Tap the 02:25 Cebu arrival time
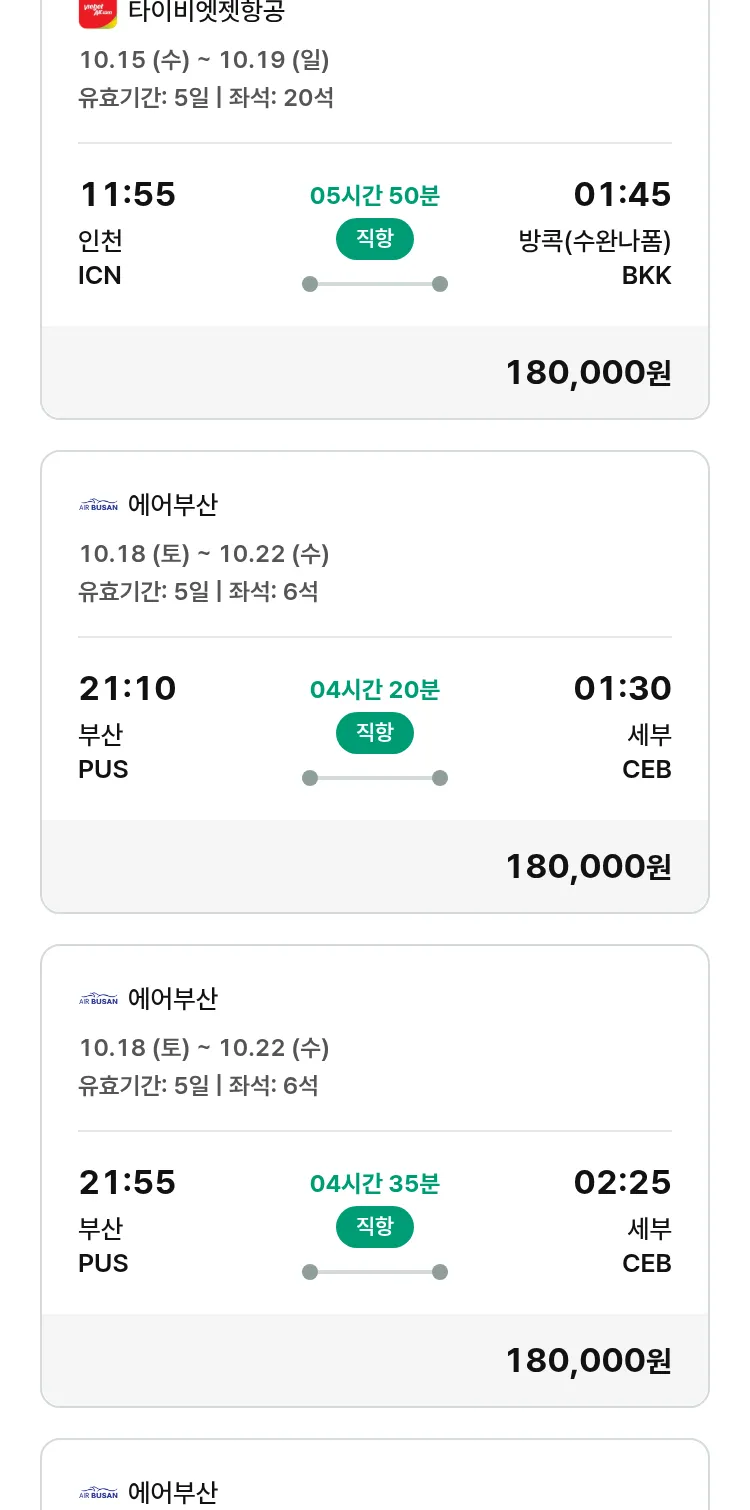Viewport: 750px width, 1510px height. tap(622, 1182)
